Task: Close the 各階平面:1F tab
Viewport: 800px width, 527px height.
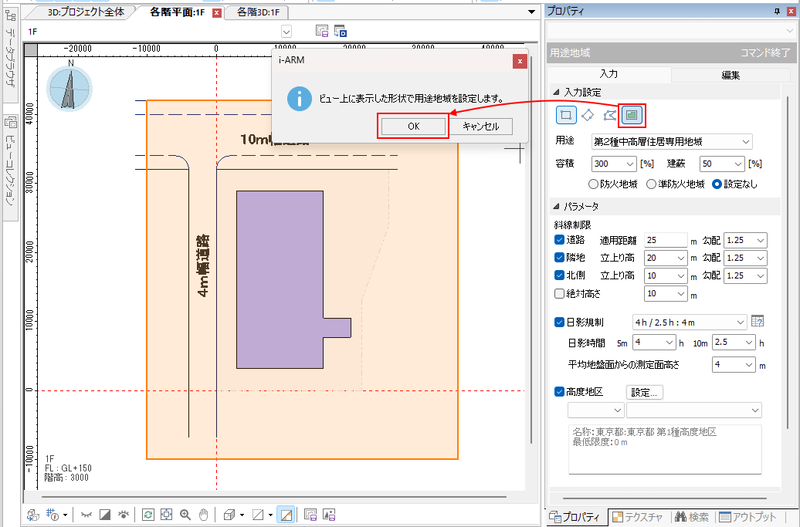Action: point(217,13)
